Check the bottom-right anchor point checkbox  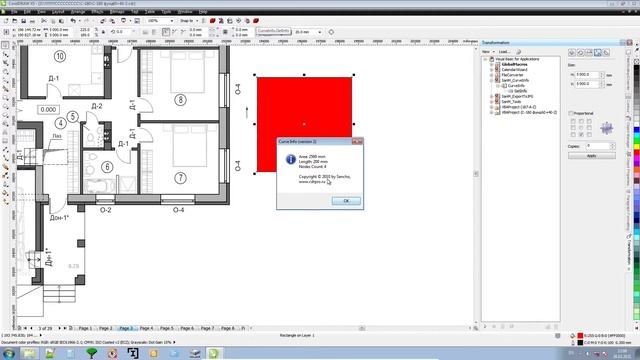tap(589, 134)
